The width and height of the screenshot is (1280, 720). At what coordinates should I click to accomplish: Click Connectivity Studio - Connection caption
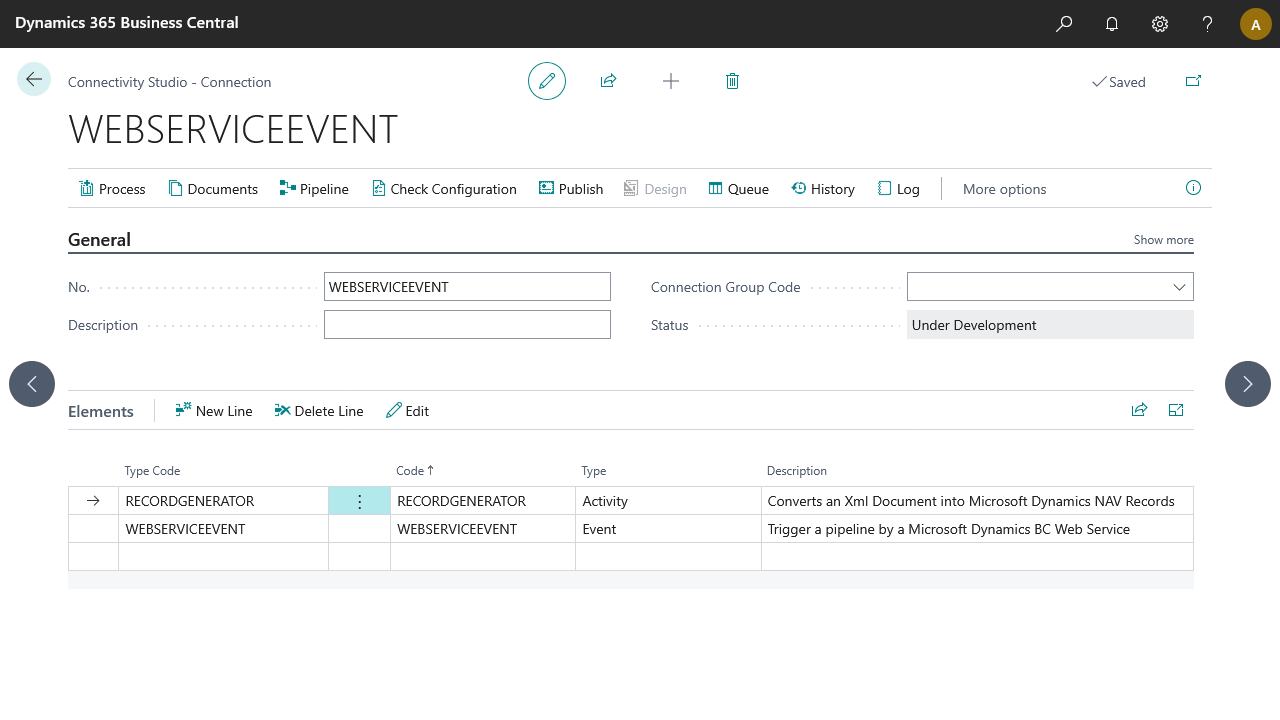pos(169,82)
